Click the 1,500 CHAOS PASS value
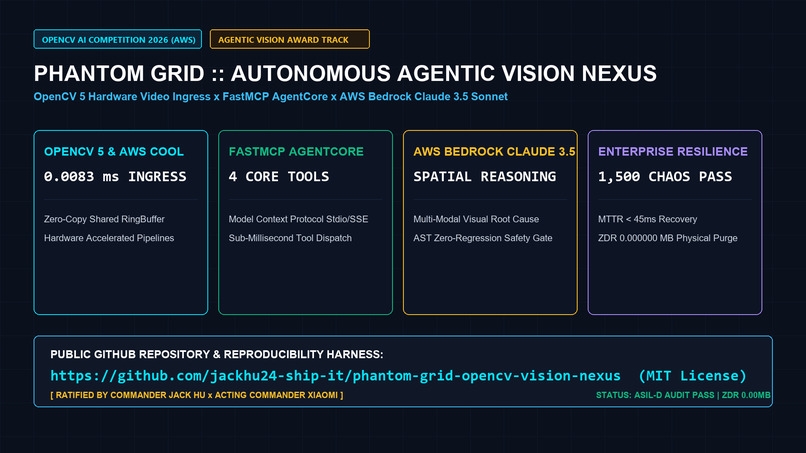 tap(665, 177)
